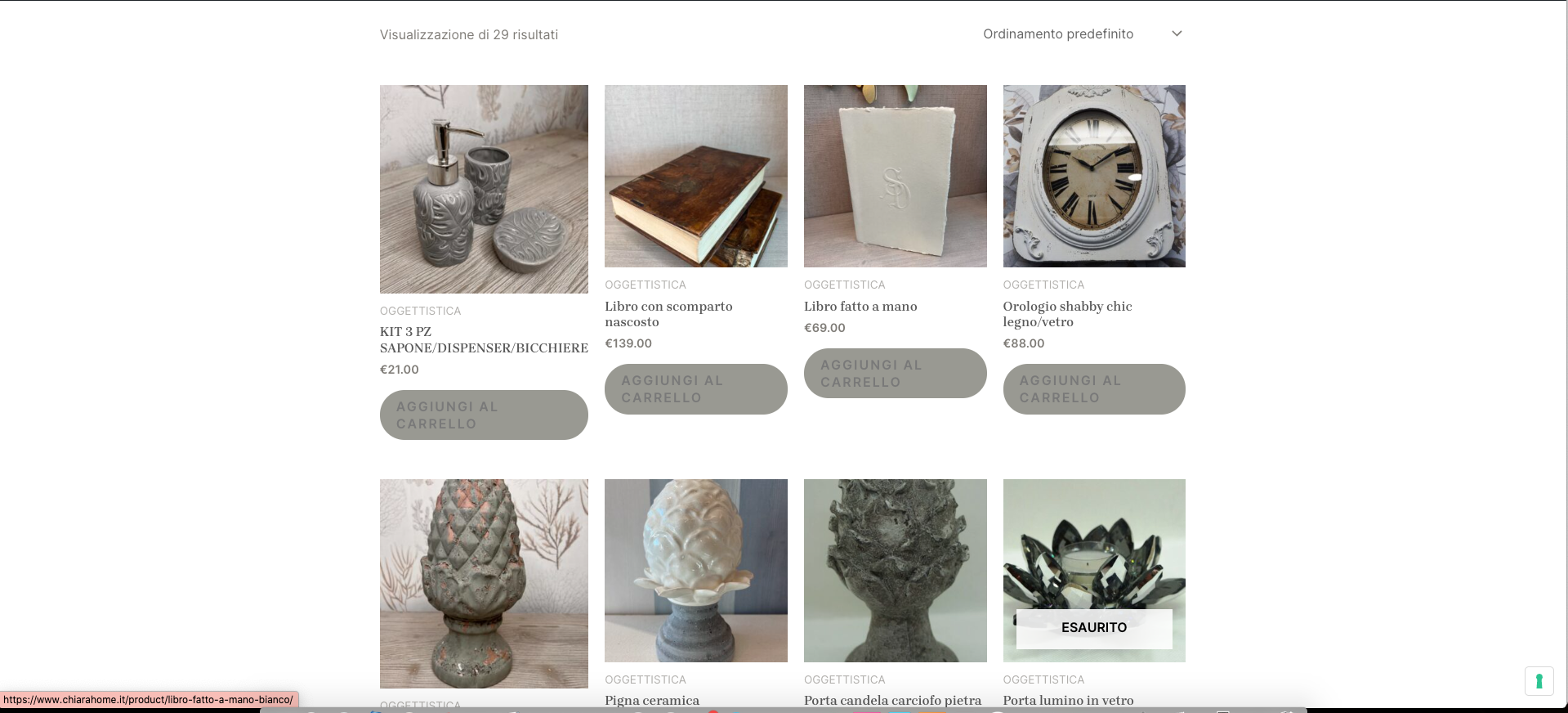Viewport: 1568px width, 713px height.
Task: Open the brown leather book image
Action: (x=696, y=176)
